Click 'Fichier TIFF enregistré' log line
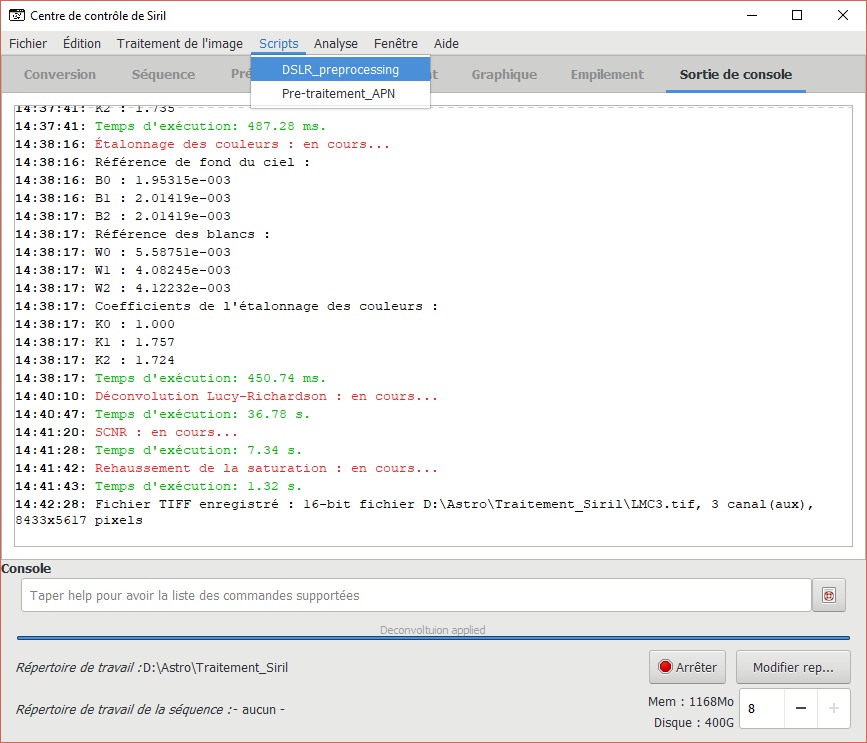The height and width of the screenshot is (743, 867). click(415, 512)
